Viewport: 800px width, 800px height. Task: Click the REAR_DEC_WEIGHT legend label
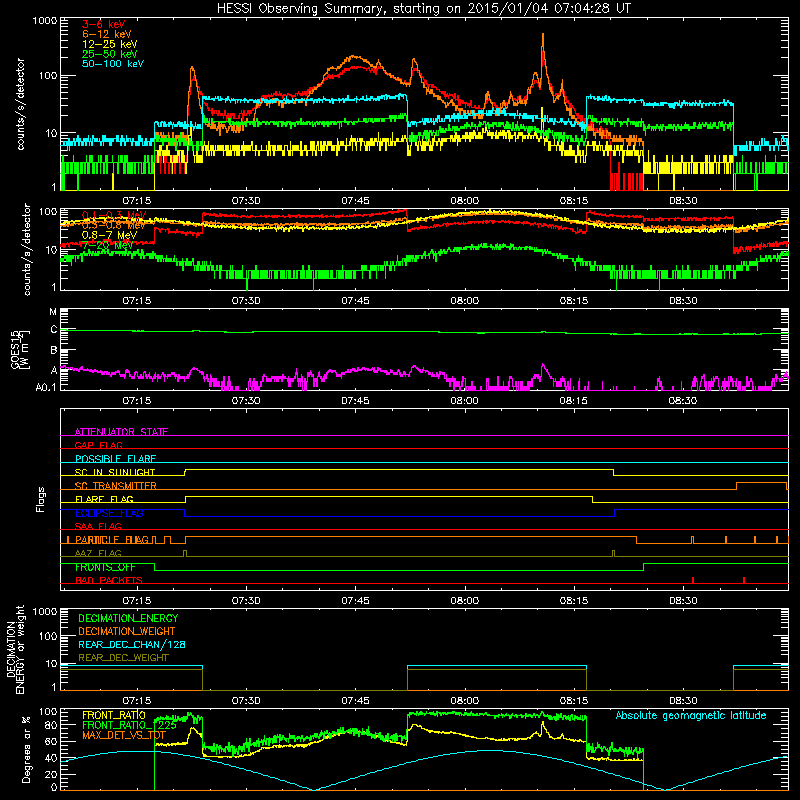pos(123,658)
